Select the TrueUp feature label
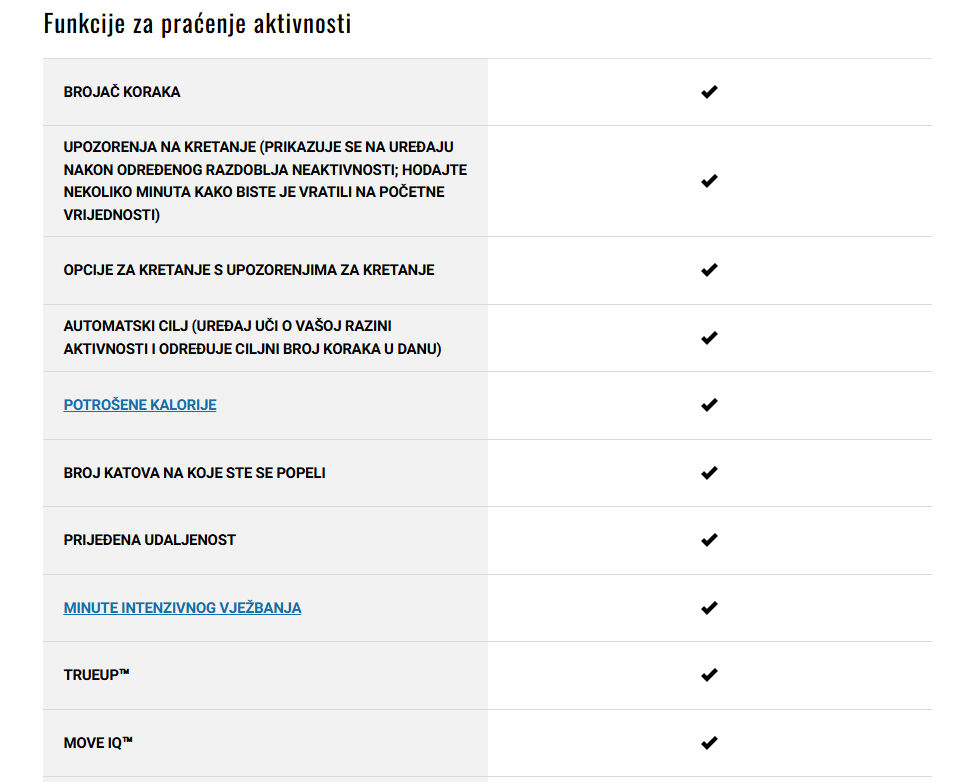 point(96,675)
